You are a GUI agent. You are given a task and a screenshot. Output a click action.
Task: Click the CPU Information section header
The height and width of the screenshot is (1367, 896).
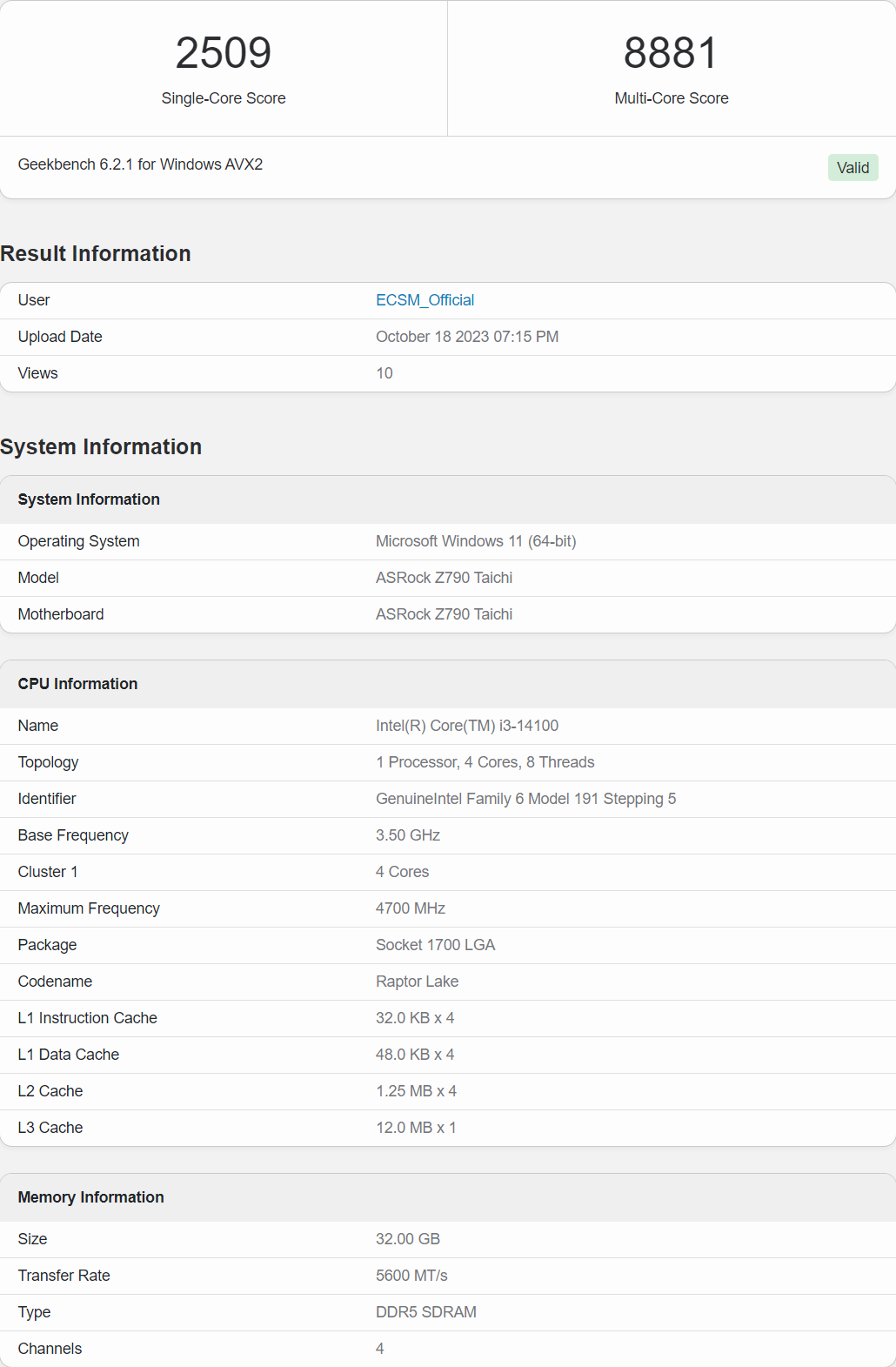pos(77,684)
